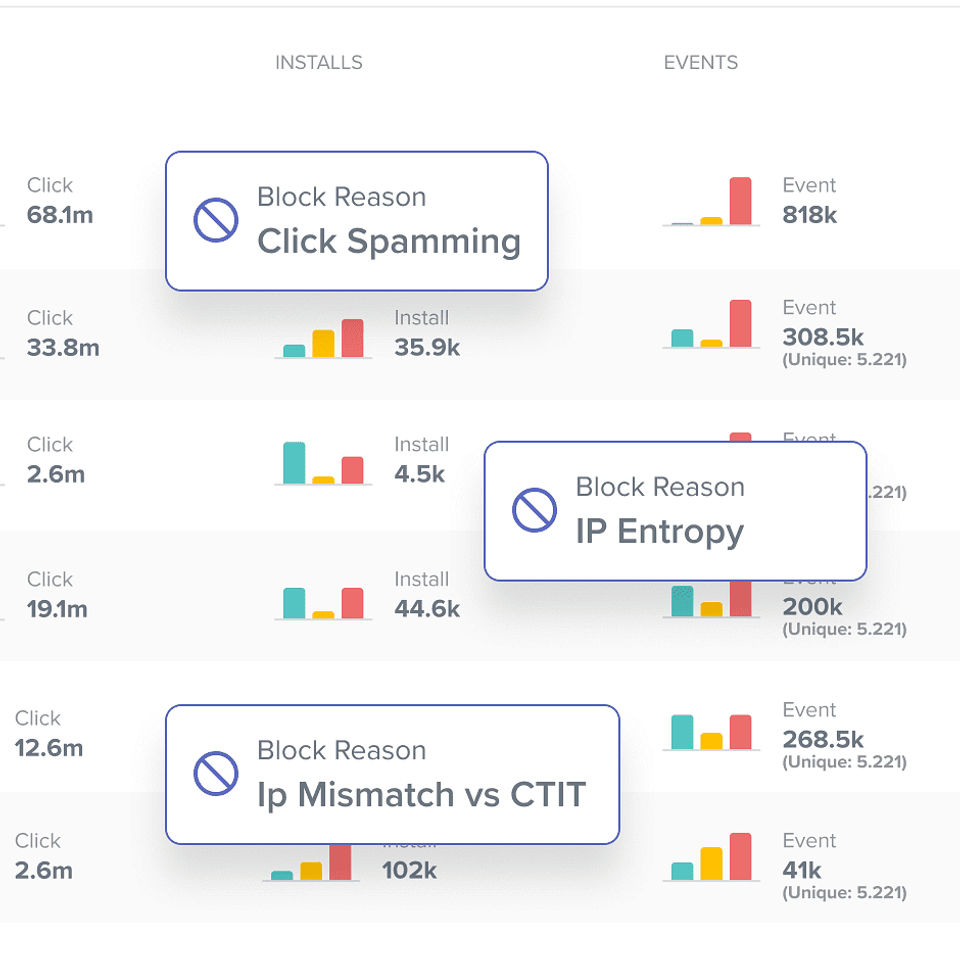Image resolution: width=960 pixels, height=960 pixels.
Task: Open the bar chart next to Event 41k
Action: point(711,857)
